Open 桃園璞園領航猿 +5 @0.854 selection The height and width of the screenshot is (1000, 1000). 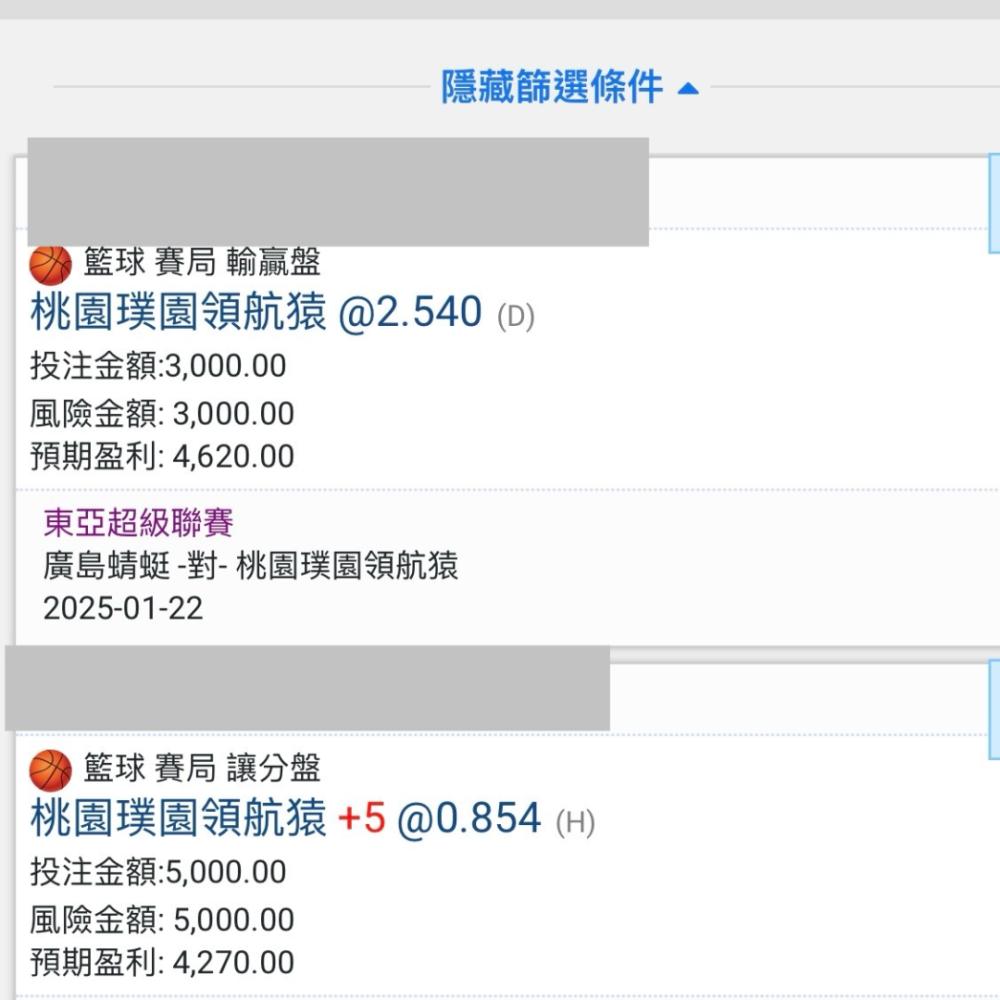pyautogui.click(x=286, y=818)
